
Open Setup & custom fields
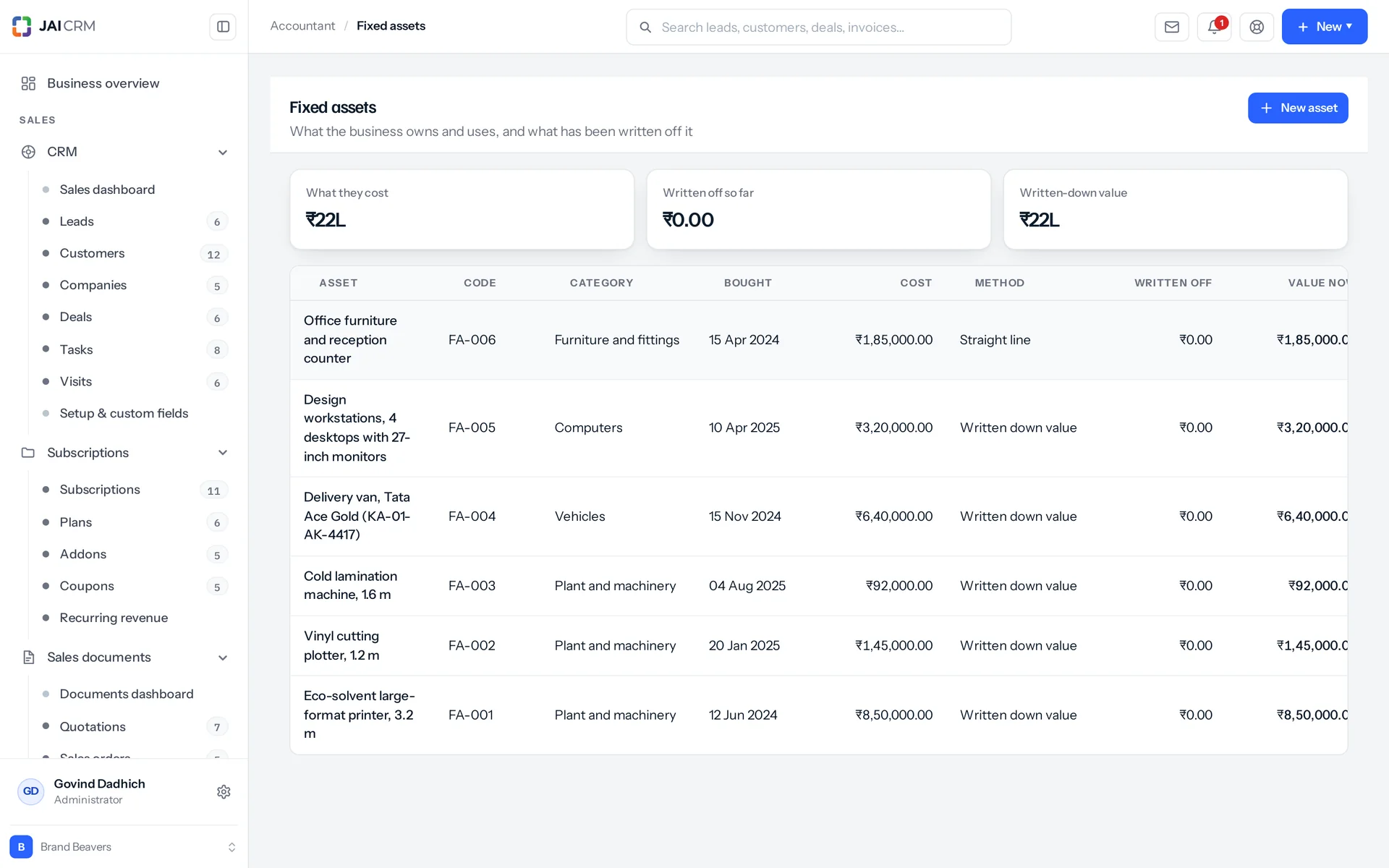[124, 413]
